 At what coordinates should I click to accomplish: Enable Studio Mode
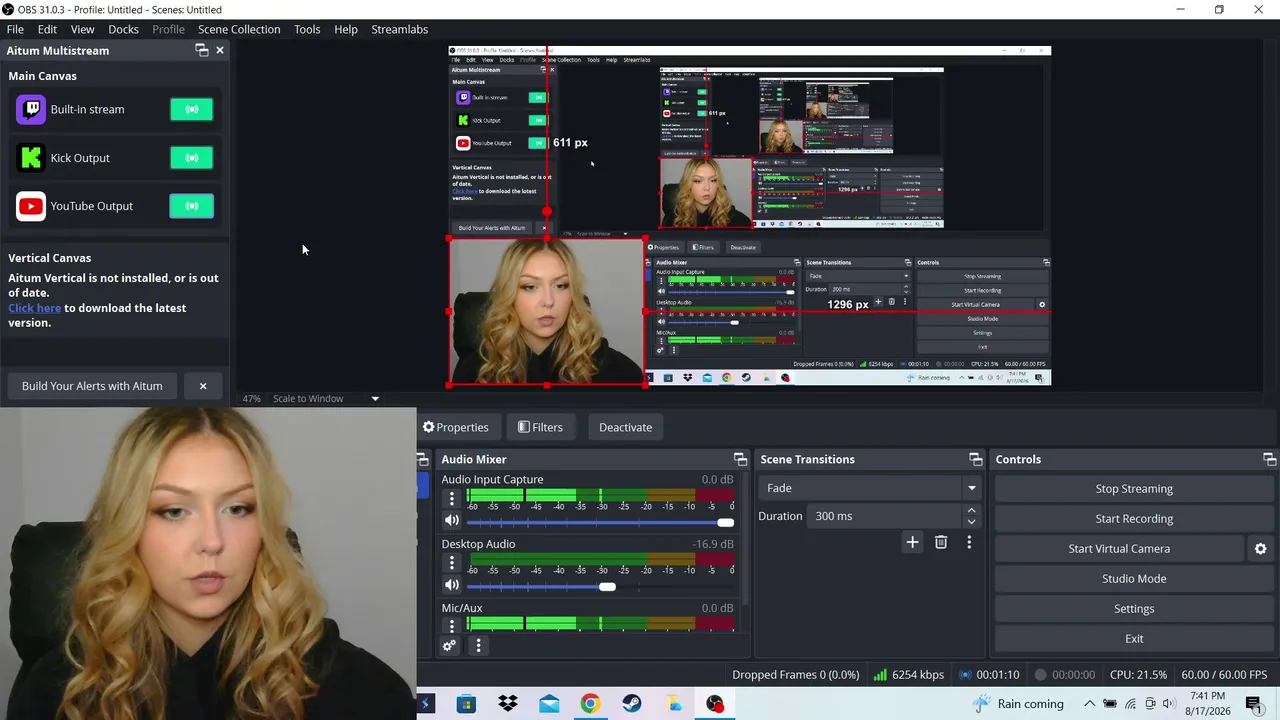[x=1134, y=579]
